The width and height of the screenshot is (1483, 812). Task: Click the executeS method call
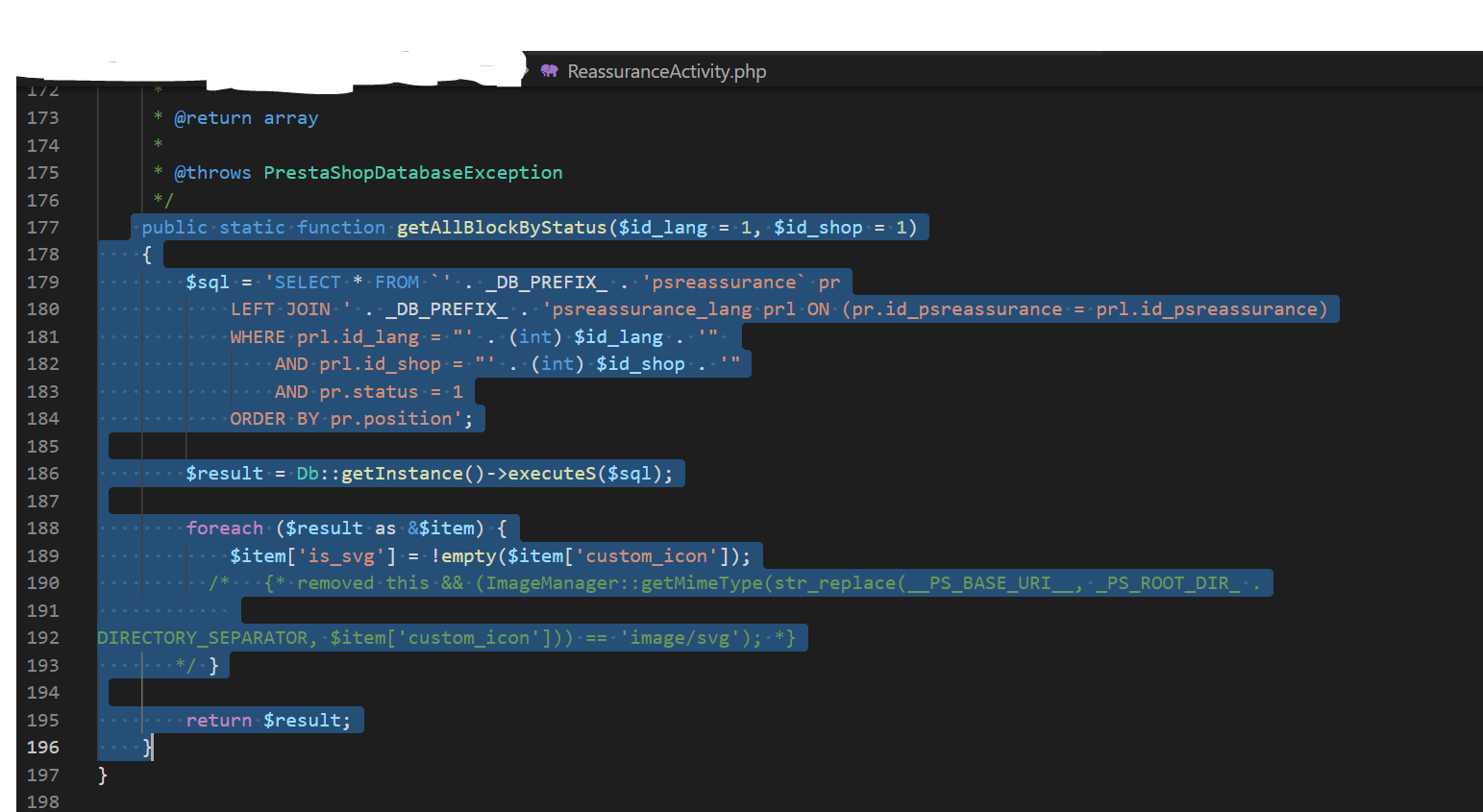click(552, 473)
